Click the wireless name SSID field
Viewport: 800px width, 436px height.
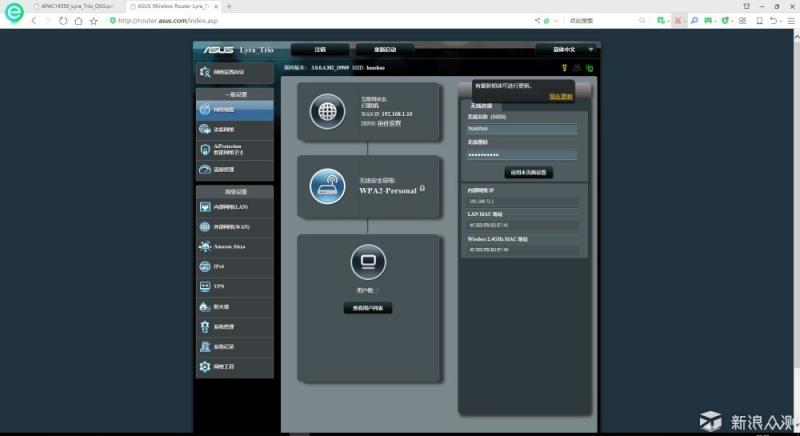(521, 129)
